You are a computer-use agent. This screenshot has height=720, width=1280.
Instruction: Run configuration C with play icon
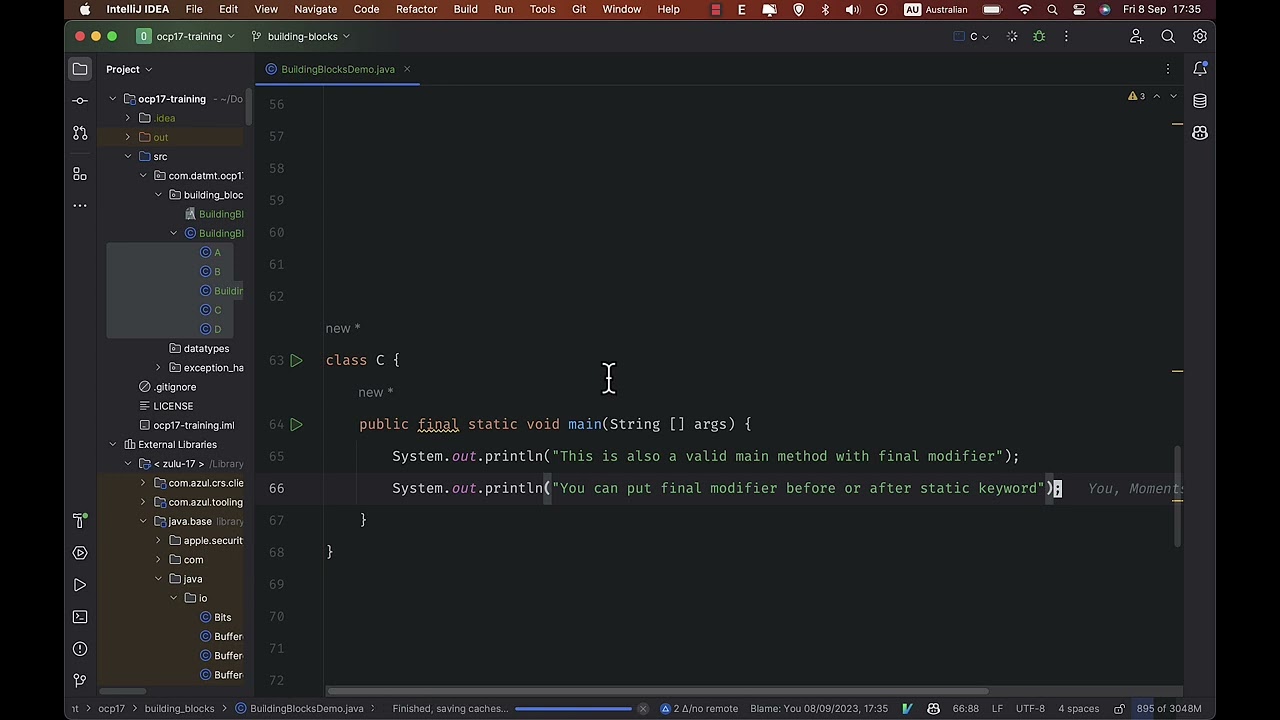coord(1012,37)
